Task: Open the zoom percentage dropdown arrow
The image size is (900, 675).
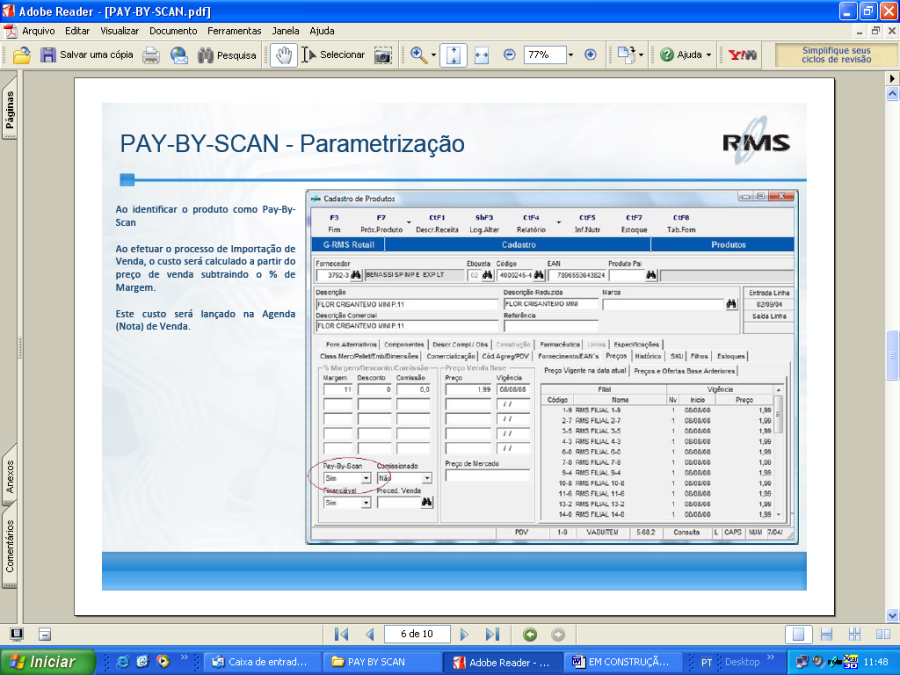Action: click(571, 55)
